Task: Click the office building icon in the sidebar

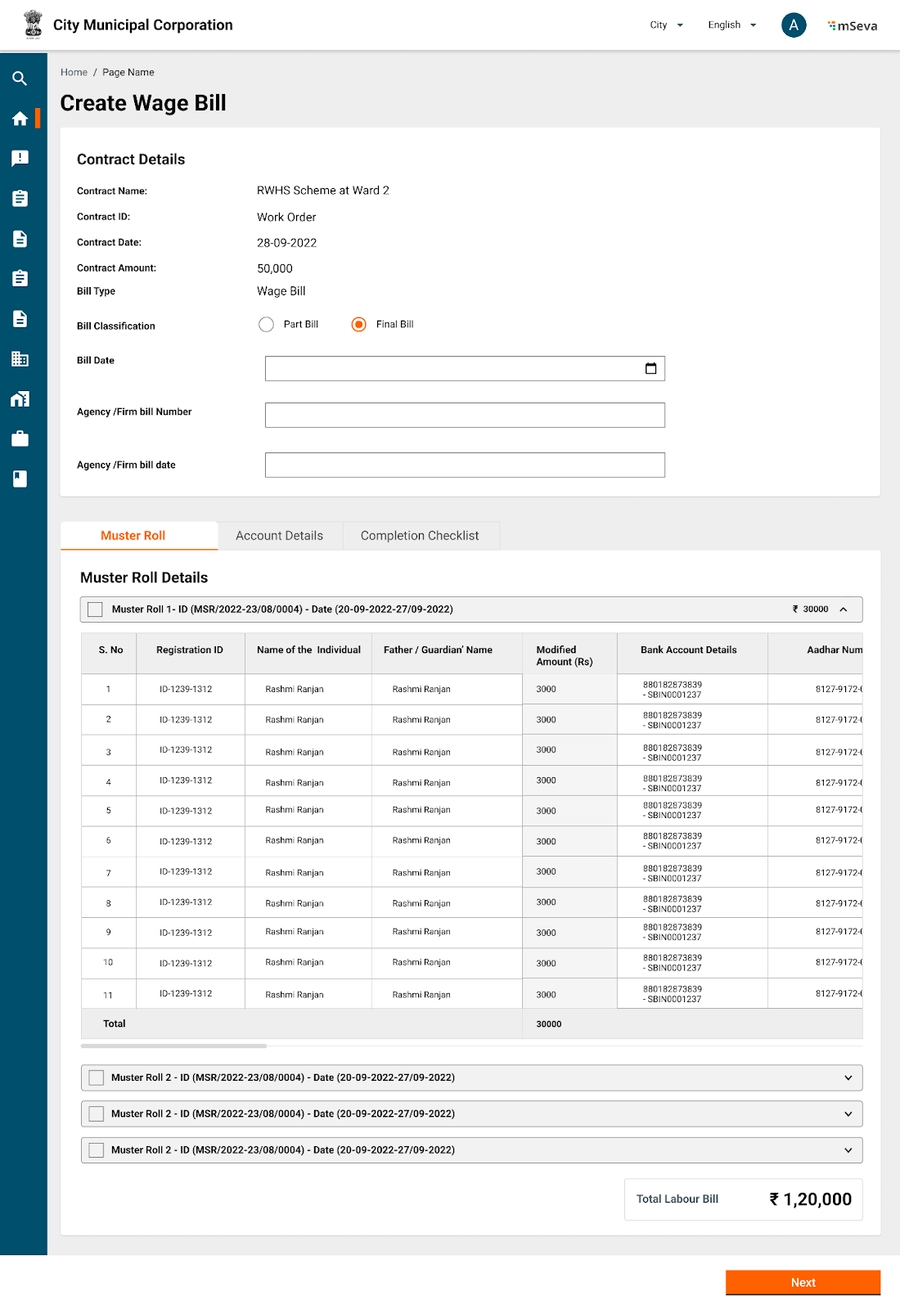Action: tap(19, 359)
